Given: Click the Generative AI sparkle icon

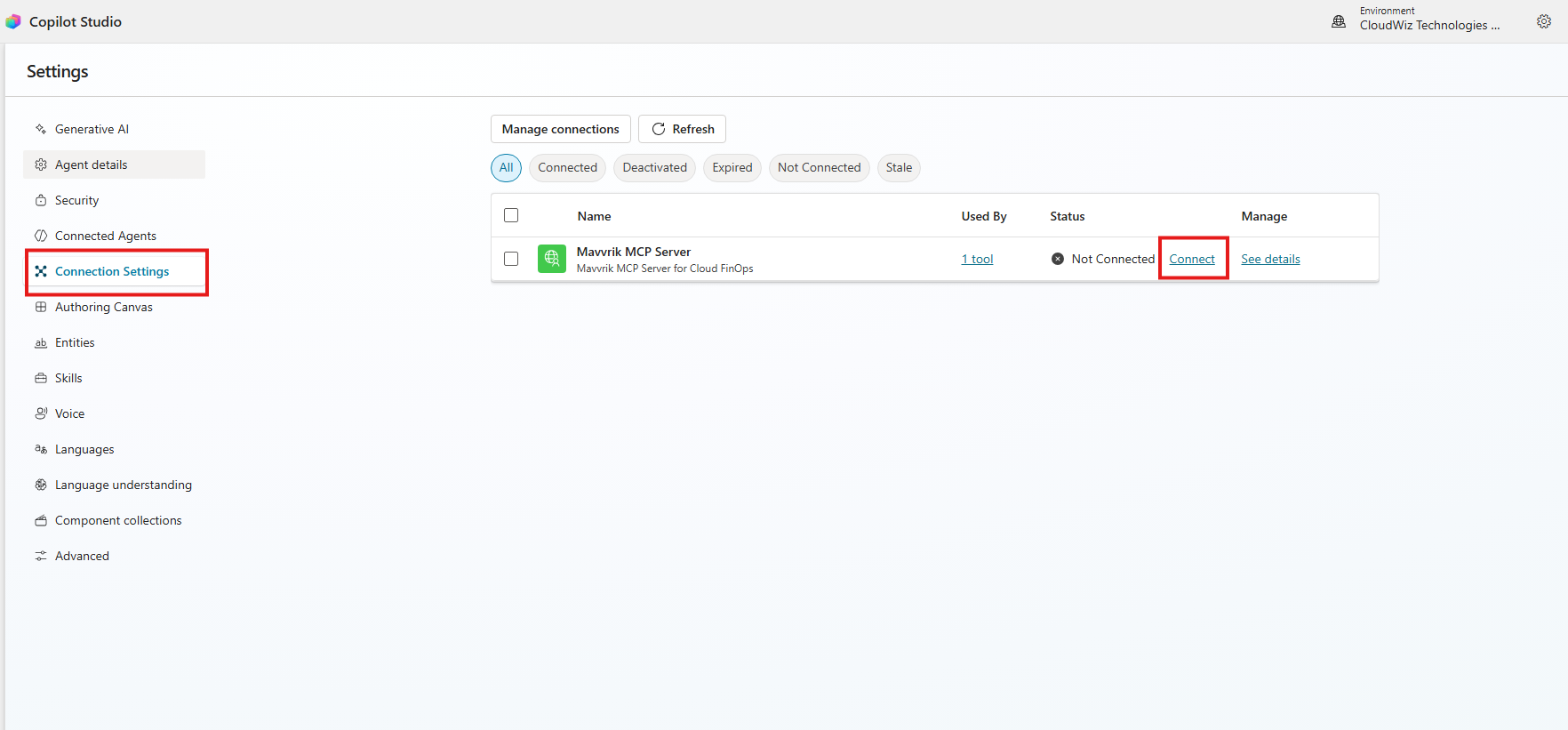Looking at the screenshot, I should click(41, 129).
